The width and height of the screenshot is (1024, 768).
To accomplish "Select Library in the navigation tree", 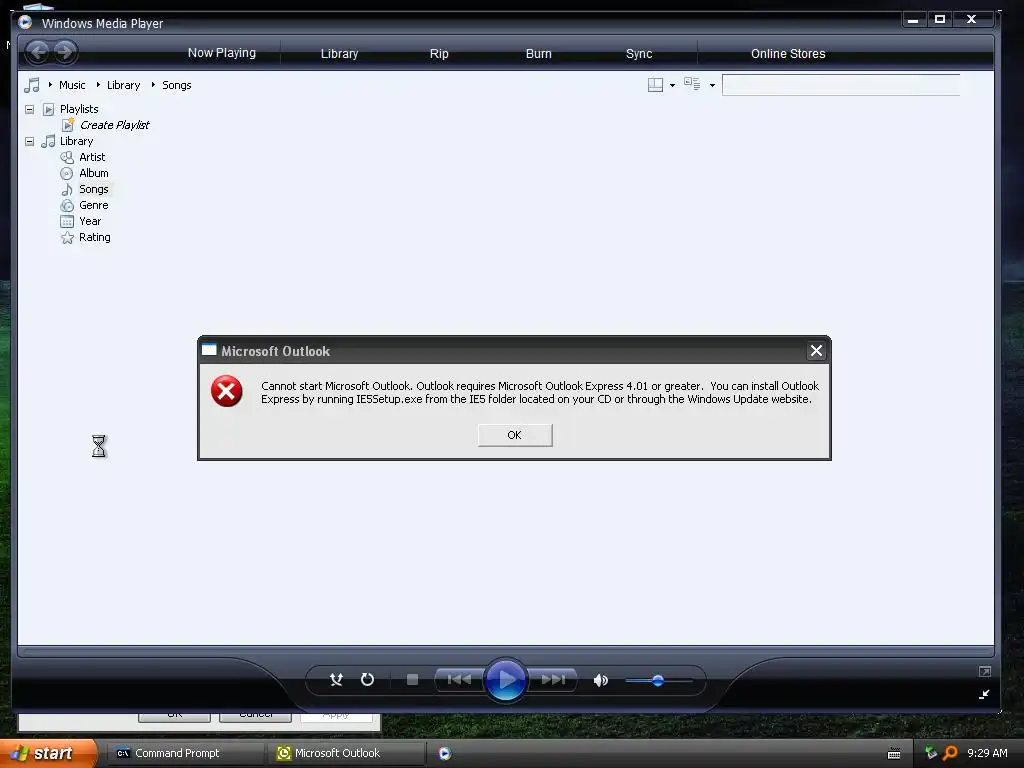I will pyautogui.click(x=76, y=141).
